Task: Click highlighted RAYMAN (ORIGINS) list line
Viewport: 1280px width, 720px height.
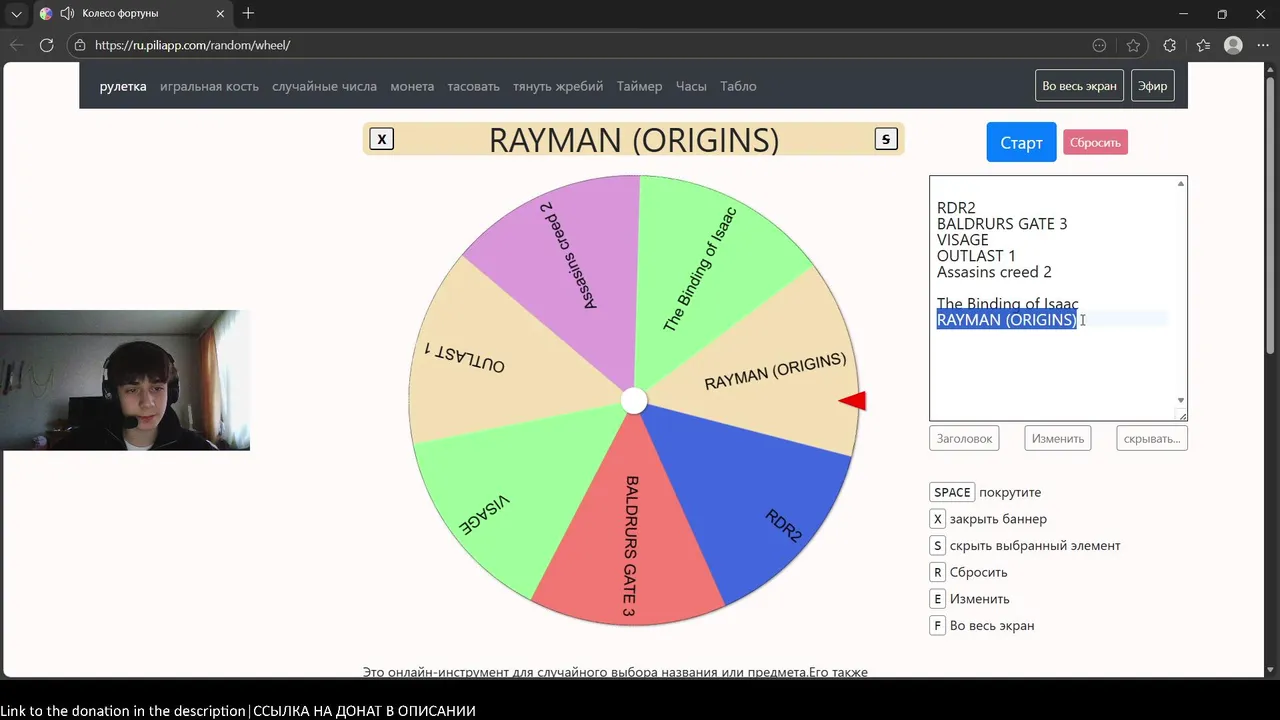Action: 1006,320
